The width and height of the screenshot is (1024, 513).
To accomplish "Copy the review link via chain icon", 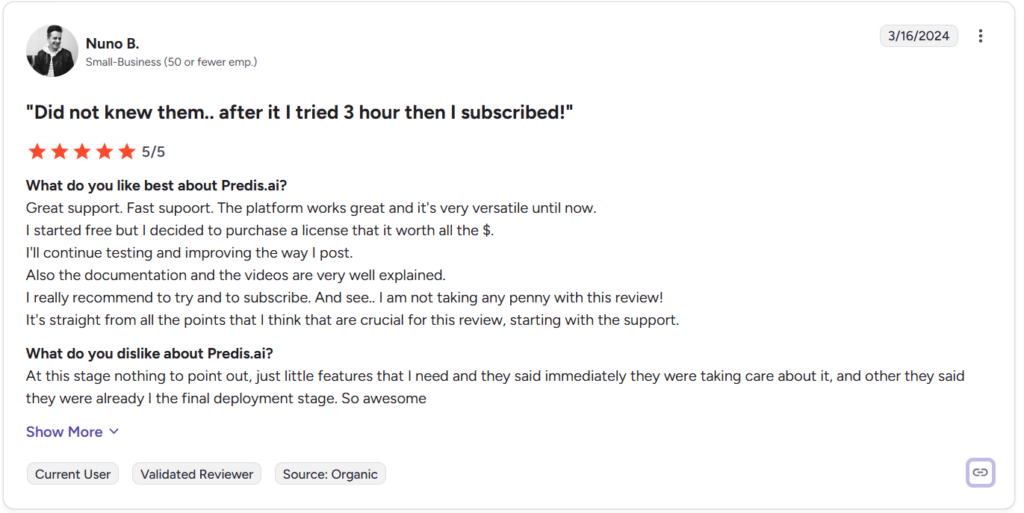I will 980,473.
